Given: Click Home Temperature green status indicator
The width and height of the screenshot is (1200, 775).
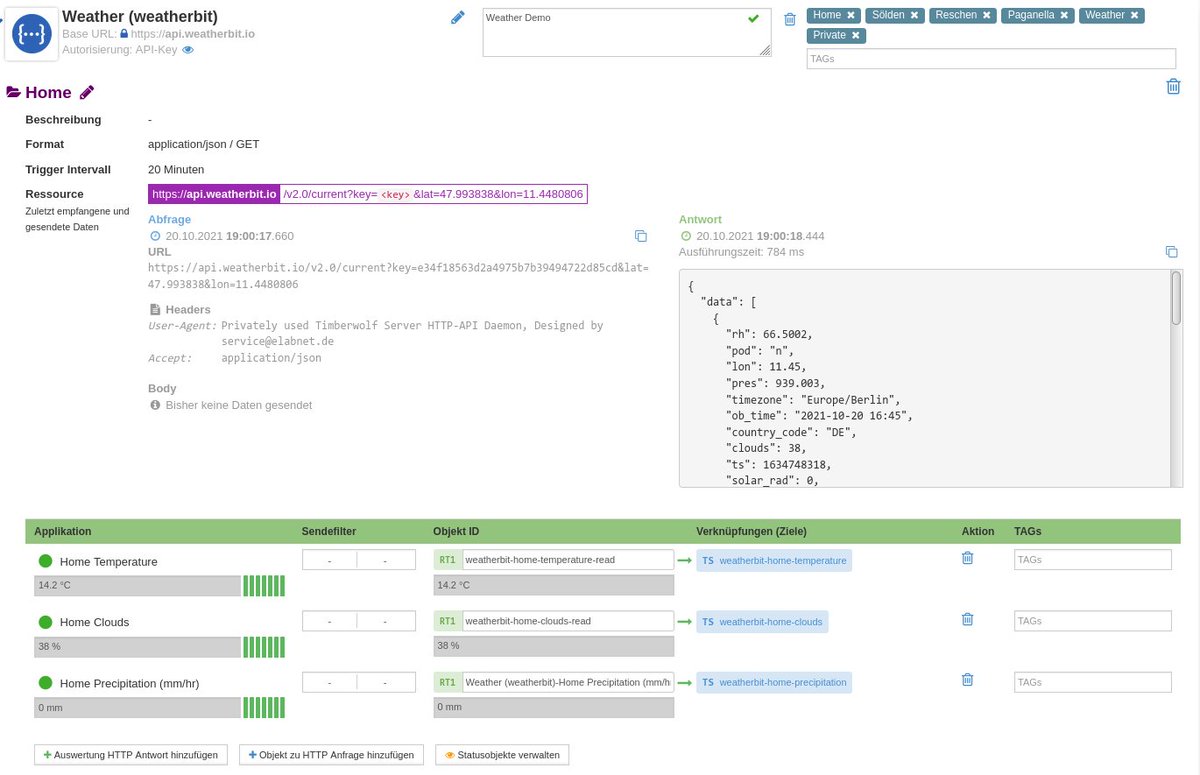Looking at the screenshot, I should tap(45, 561).
